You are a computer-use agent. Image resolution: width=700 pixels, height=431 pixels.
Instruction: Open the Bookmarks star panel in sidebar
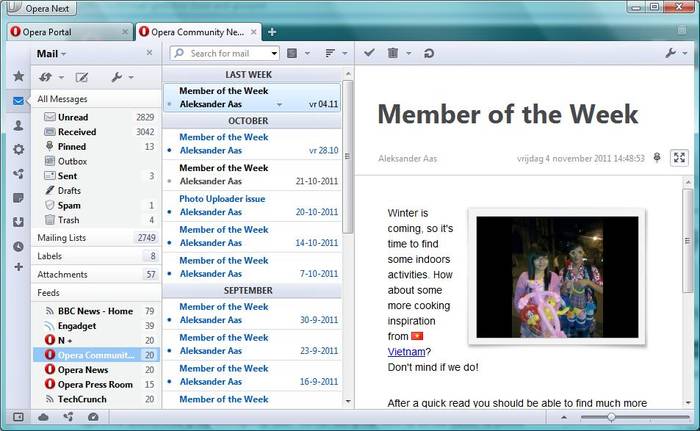tap(18, 76)
